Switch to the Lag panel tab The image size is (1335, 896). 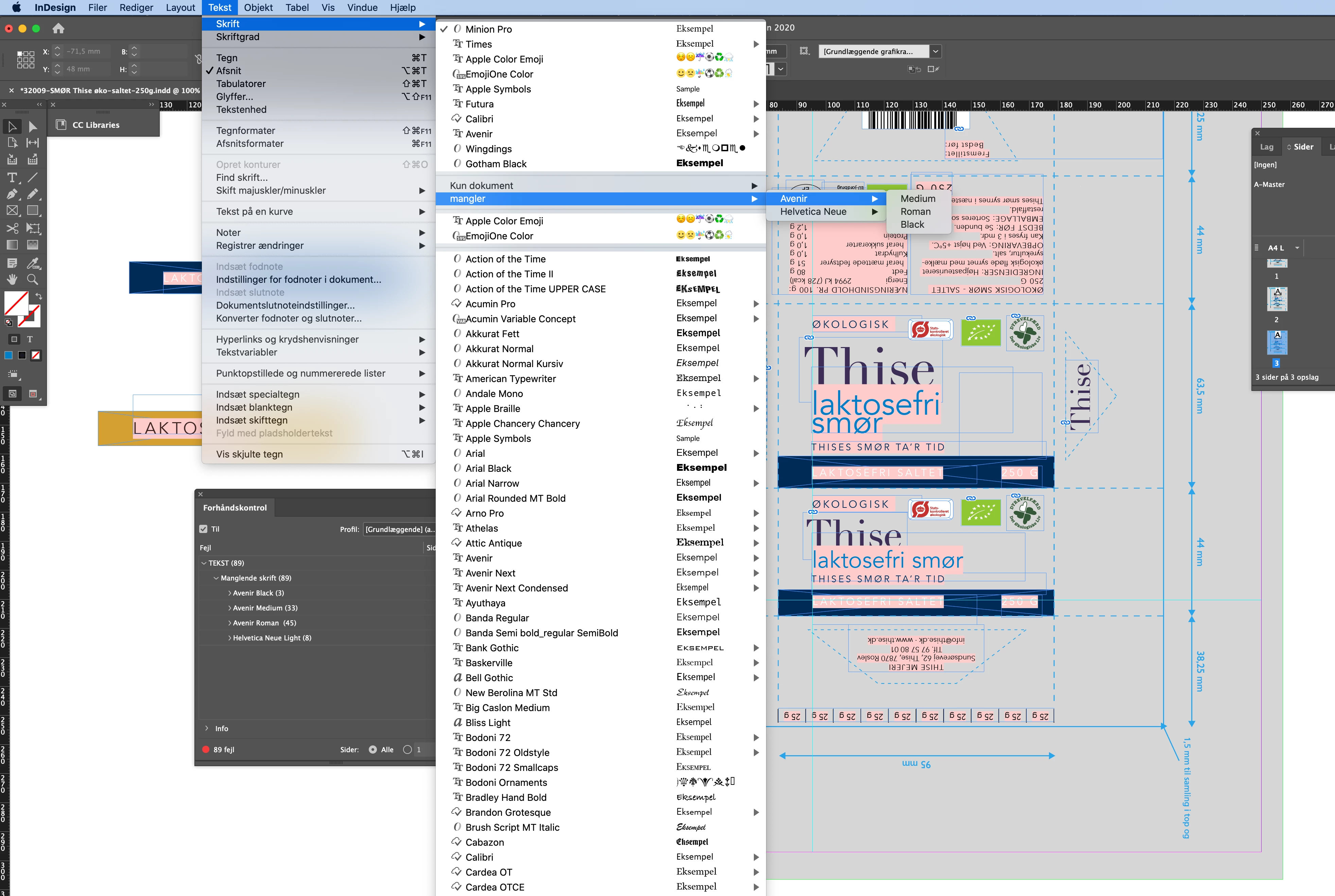1266,147
